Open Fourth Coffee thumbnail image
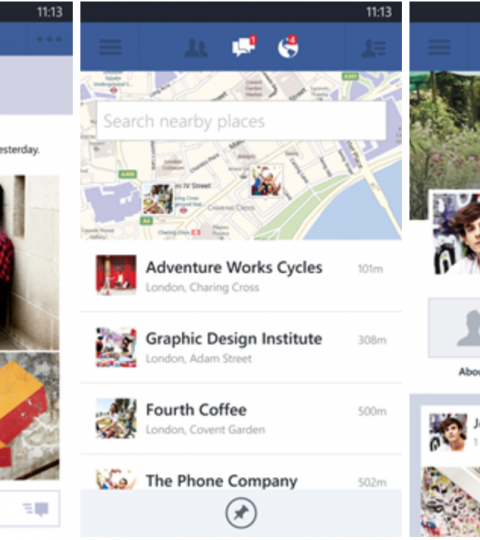The image size is (480, 540). tap(116, 418)
